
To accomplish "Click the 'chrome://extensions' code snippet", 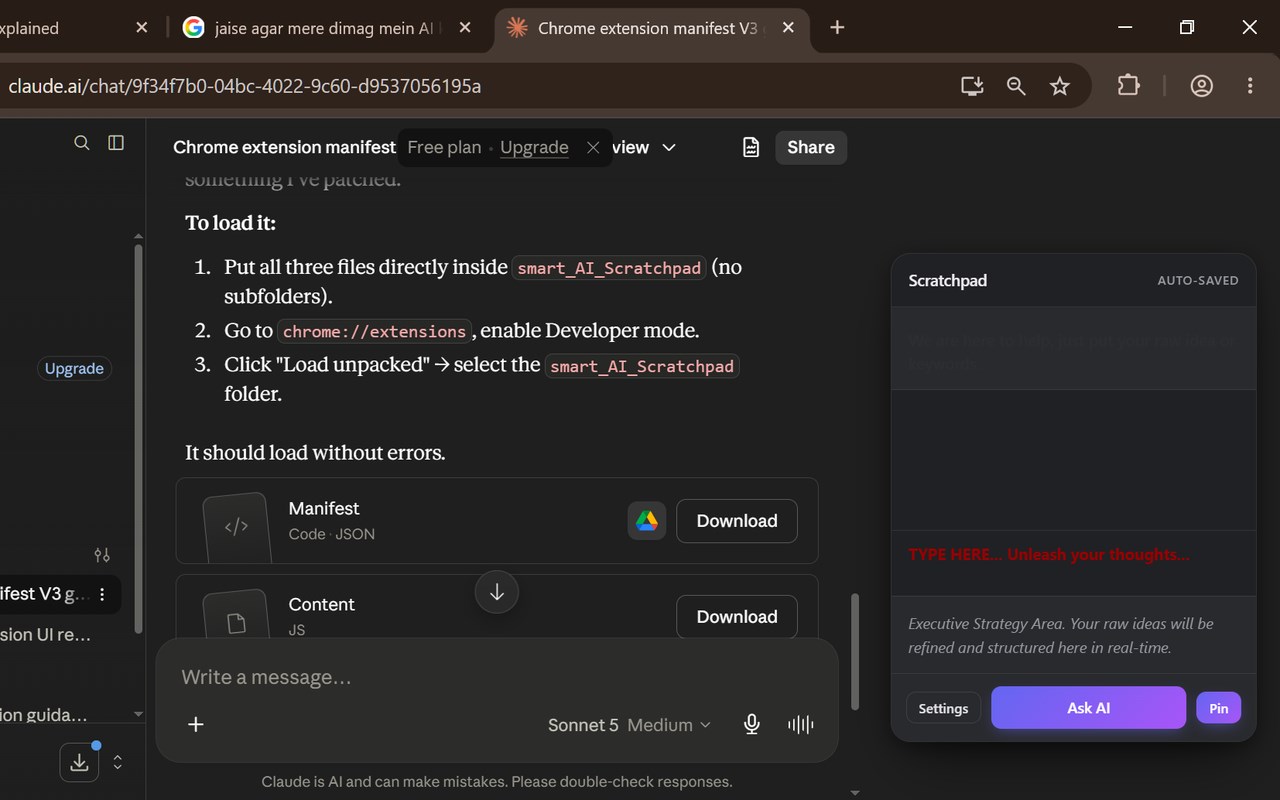I will point(374,331).
